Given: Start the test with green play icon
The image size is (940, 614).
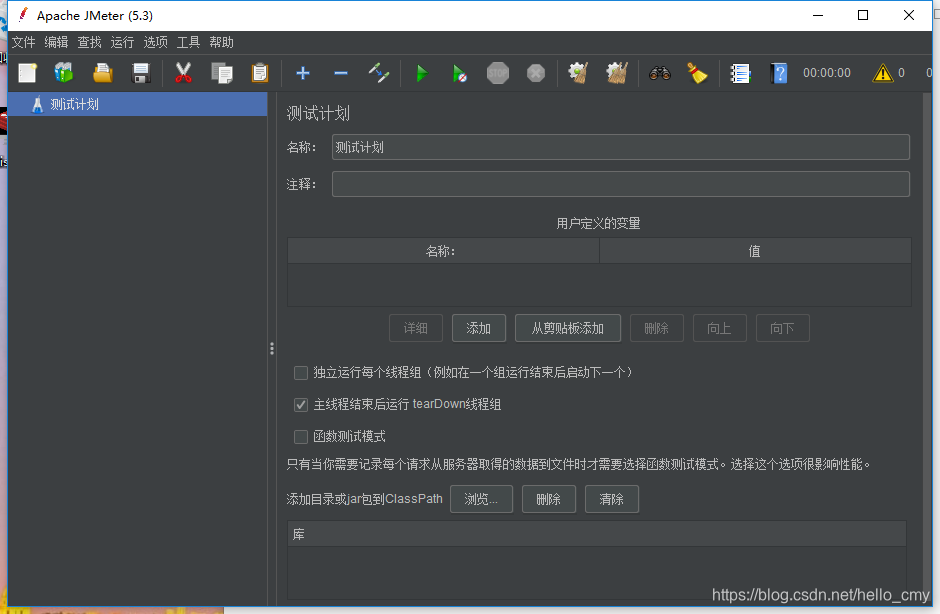Looking at the screenshot, I should [x=422, y=73].
